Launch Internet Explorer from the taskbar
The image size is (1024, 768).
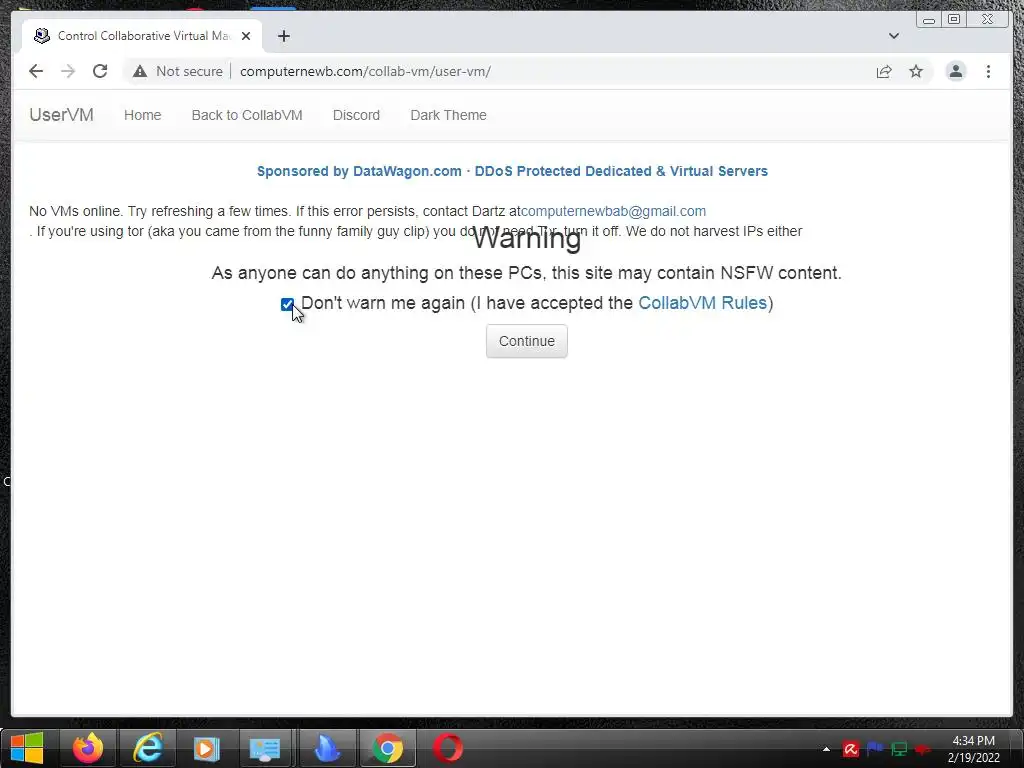click(148, 748)
